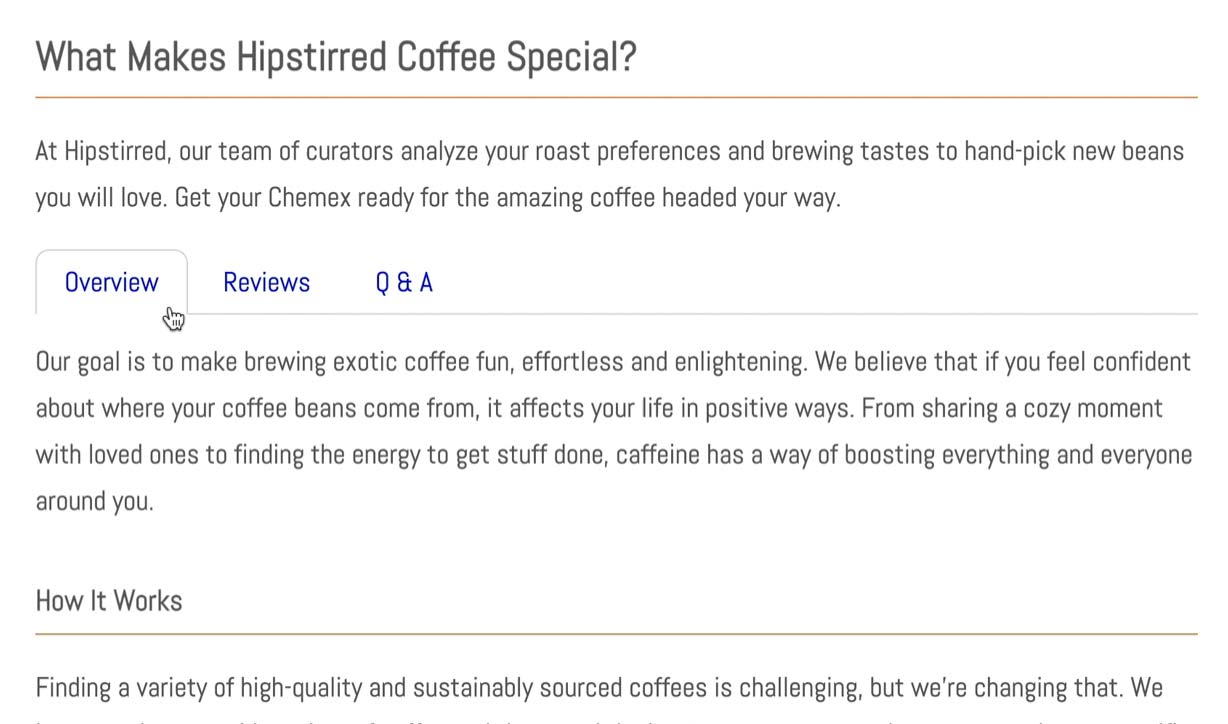
Task: Click the words 'around you.' ending the paragraph
Action: pos(95,501)
